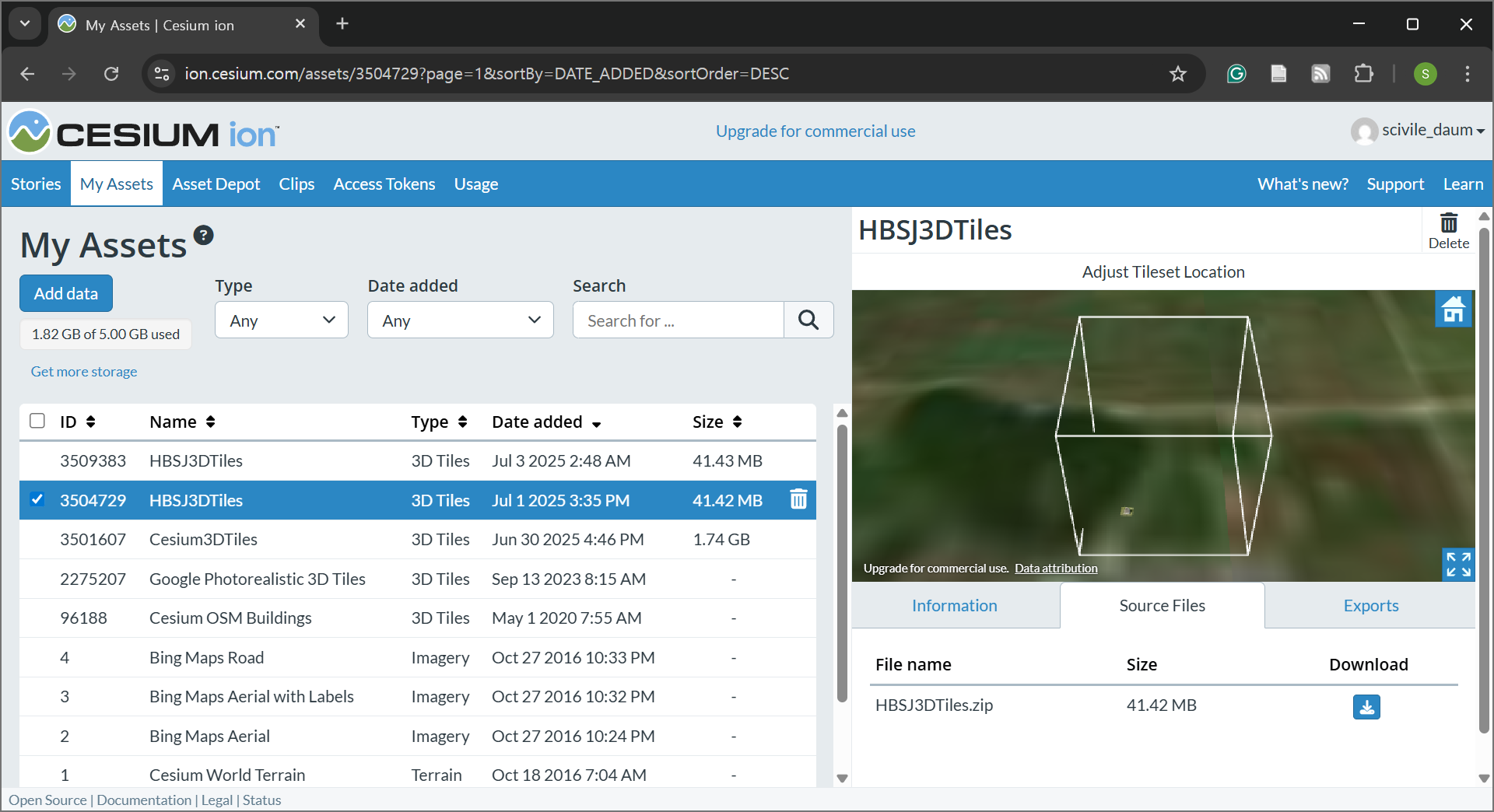Screen dimensions: 1494x812
Task: Open the Documentation footer link
Action: [x=144, y=800]
